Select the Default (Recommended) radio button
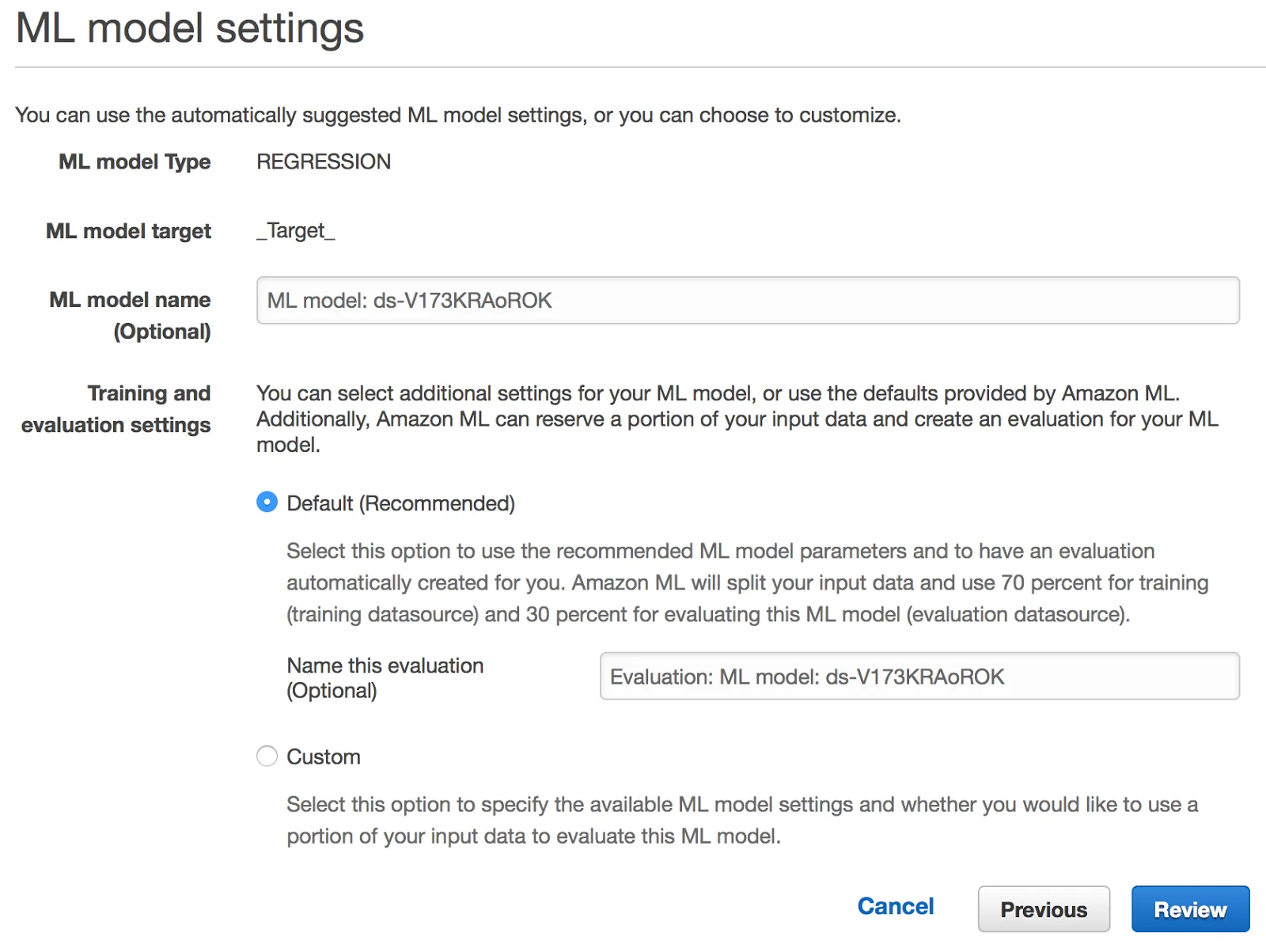 pyautogui.click(x=267, y=503)
